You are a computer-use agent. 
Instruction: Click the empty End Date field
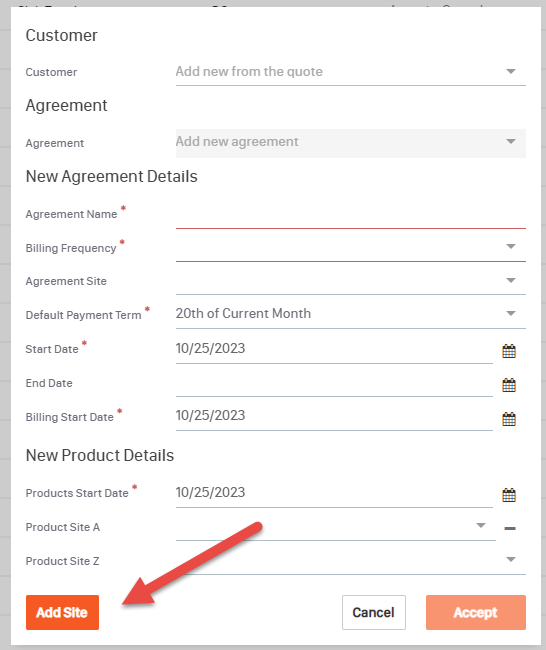334,383
